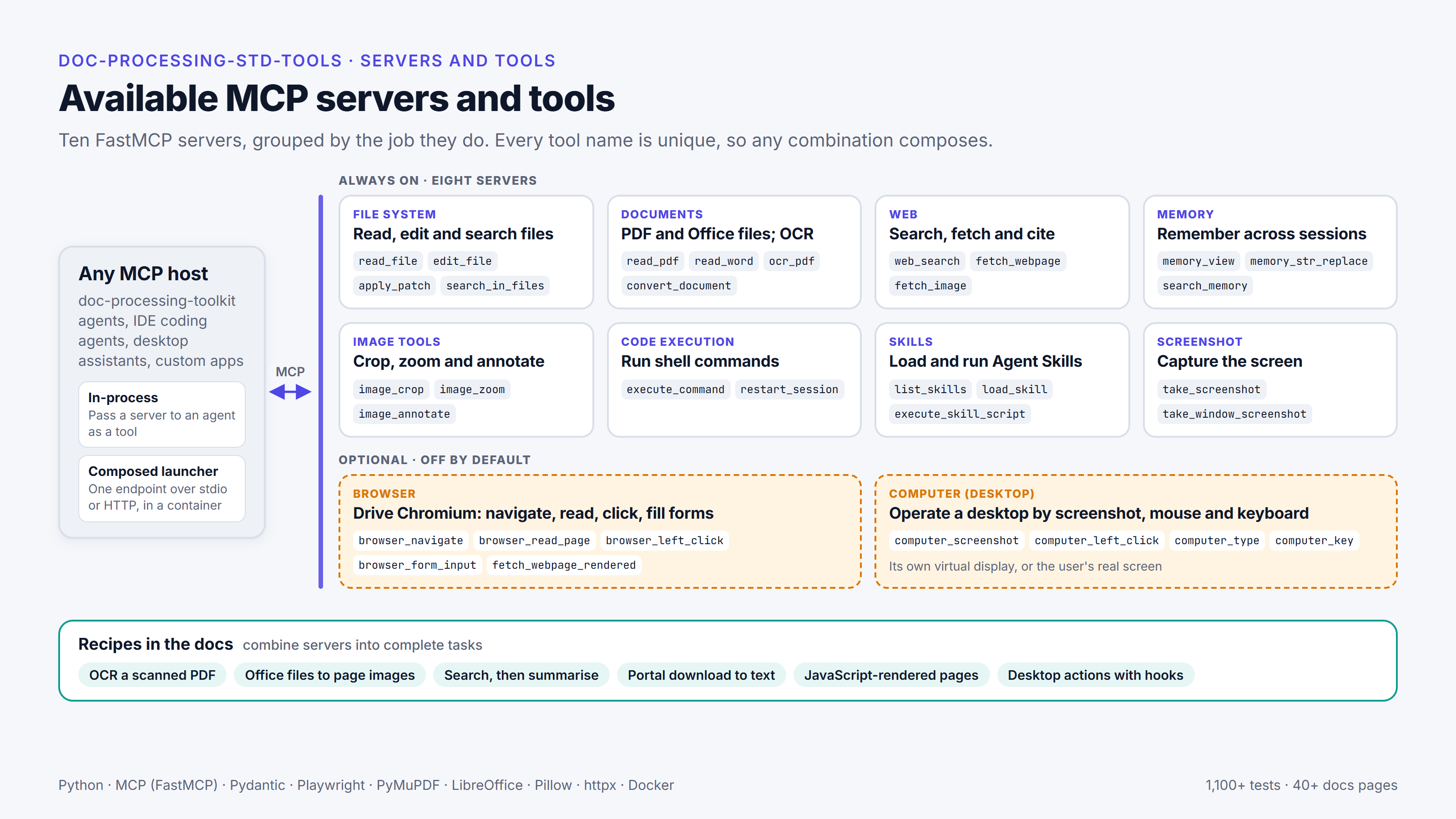Viewport: 1456px width, 819px height.
Task: Click the computer_key chip
Action: click(x=1314, y=541)
